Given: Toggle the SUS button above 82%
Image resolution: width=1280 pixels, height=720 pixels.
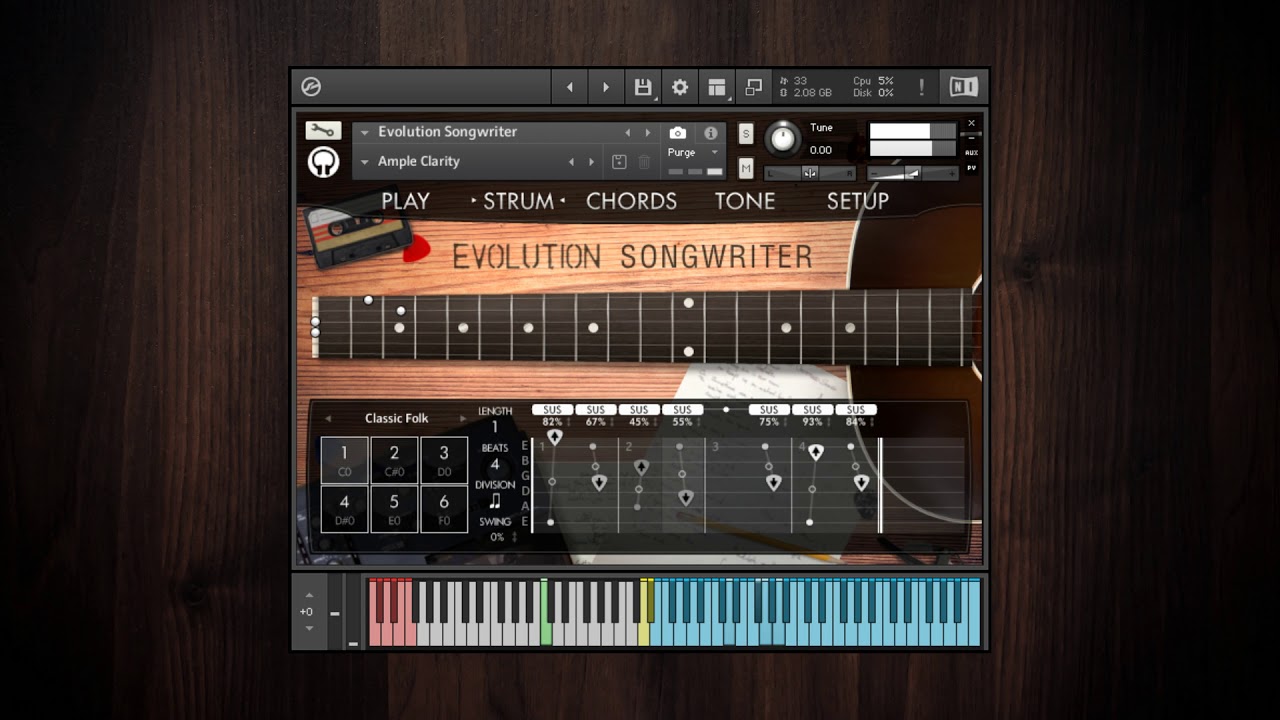Looking at the screenshot, I should tap(552, 410).
